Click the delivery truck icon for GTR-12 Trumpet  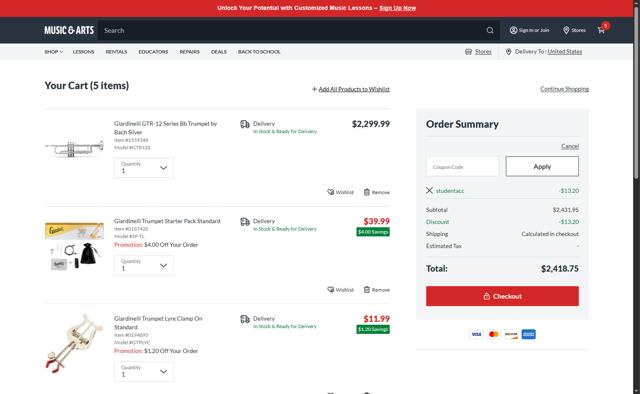click(245, 124)
